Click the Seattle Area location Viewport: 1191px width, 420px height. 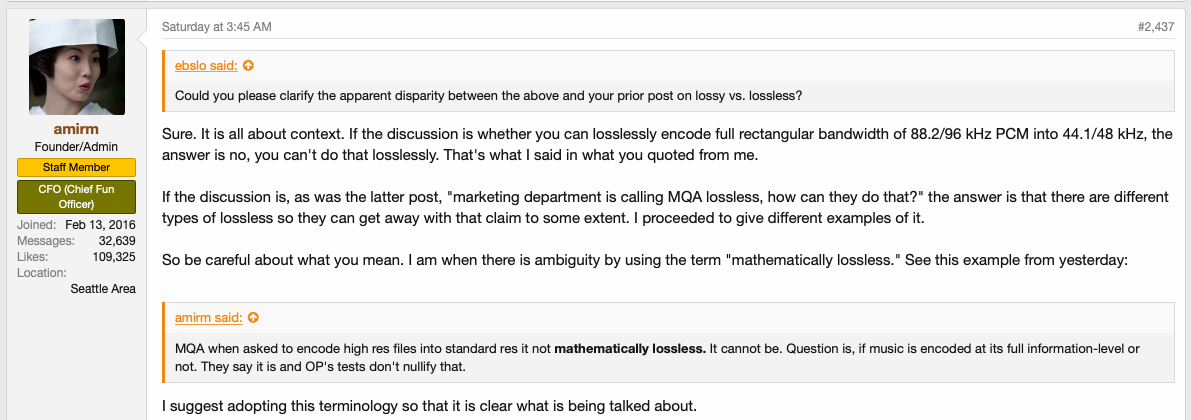click(x=103, y=289)
